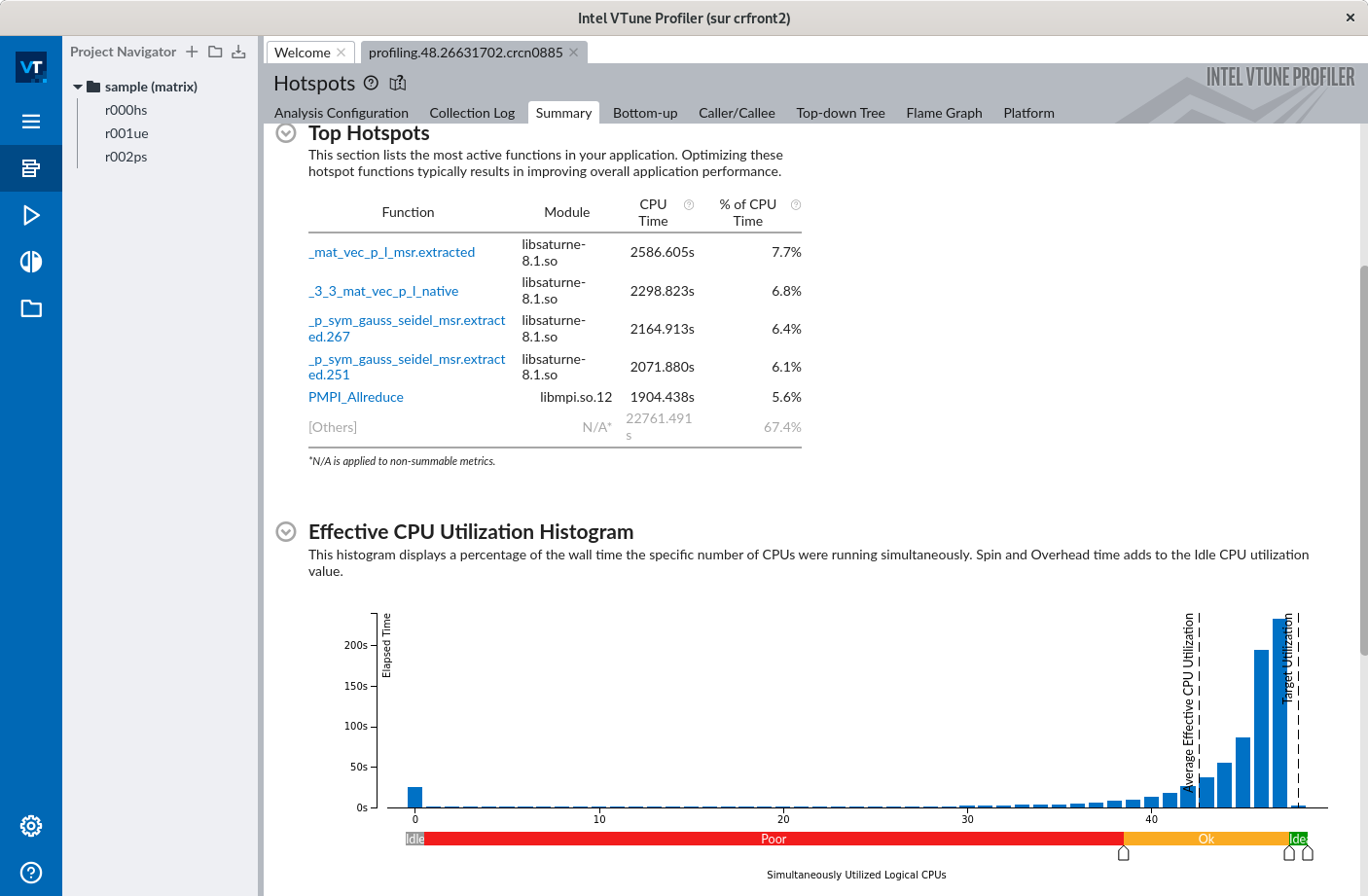Click the Open Result folder icon in sidebar

click(x=31, y=308)
